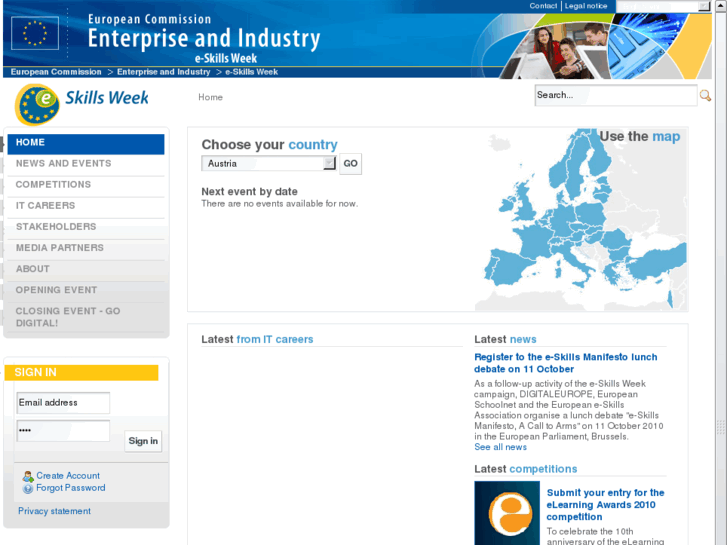Open the e-Skills Manifesto lunch debate article
Viewport: 727px width, 545px height.
point(566,363)
